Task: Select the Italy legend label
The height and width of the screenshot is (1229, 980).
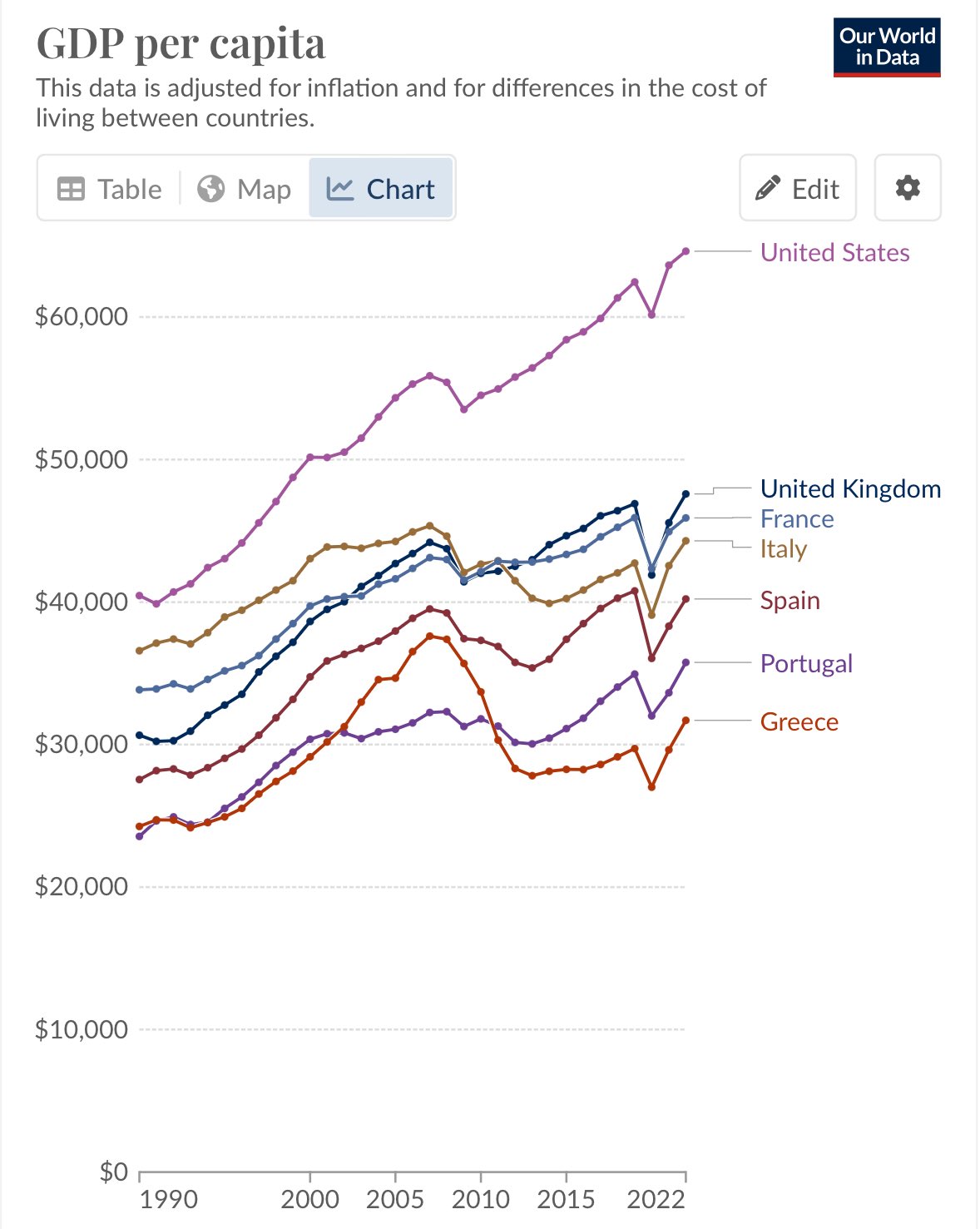Action: pyautogui.click(x=784, y=549)
